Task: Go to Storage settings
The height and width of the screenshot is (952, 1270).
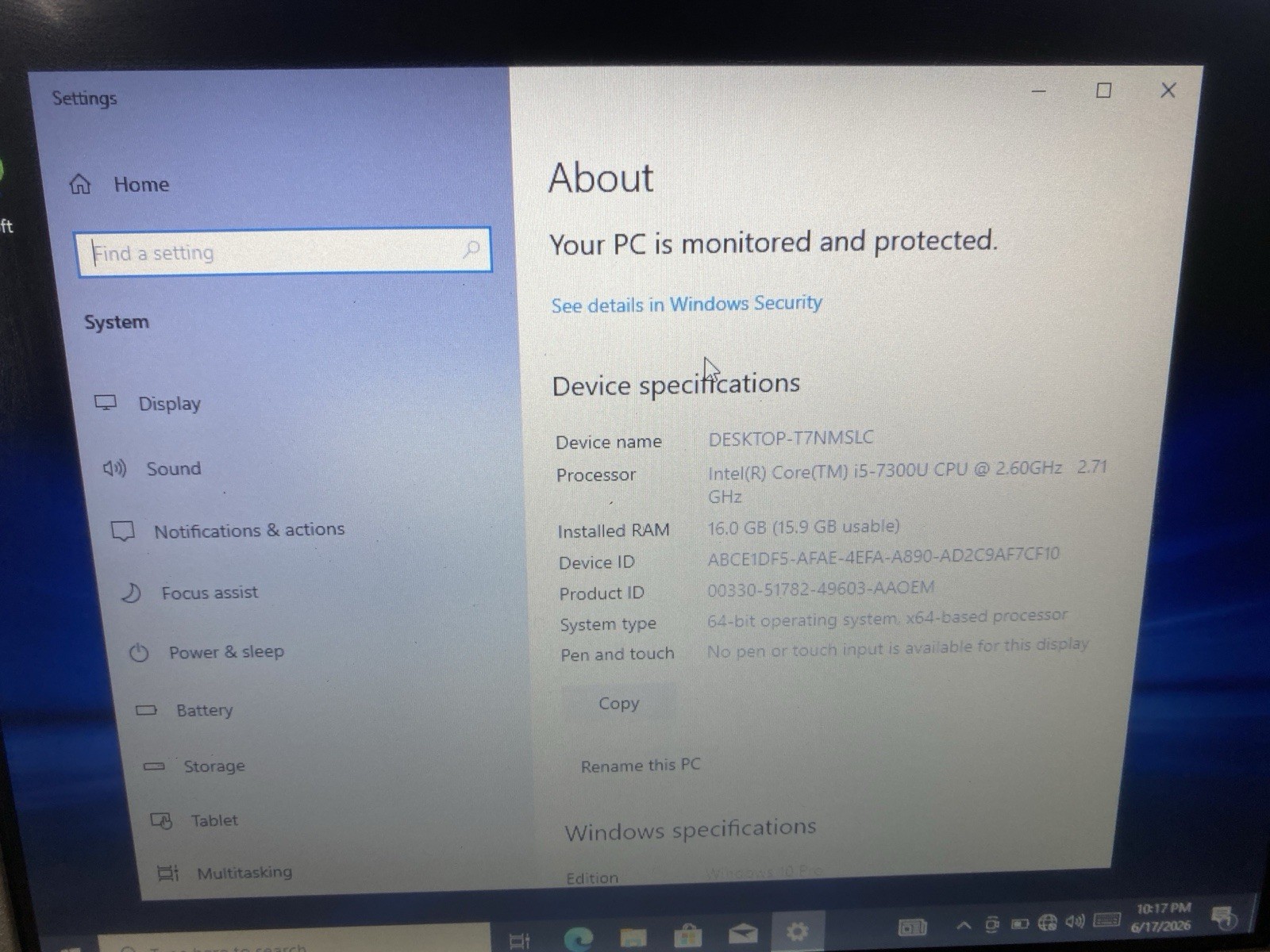Action: 194,766
